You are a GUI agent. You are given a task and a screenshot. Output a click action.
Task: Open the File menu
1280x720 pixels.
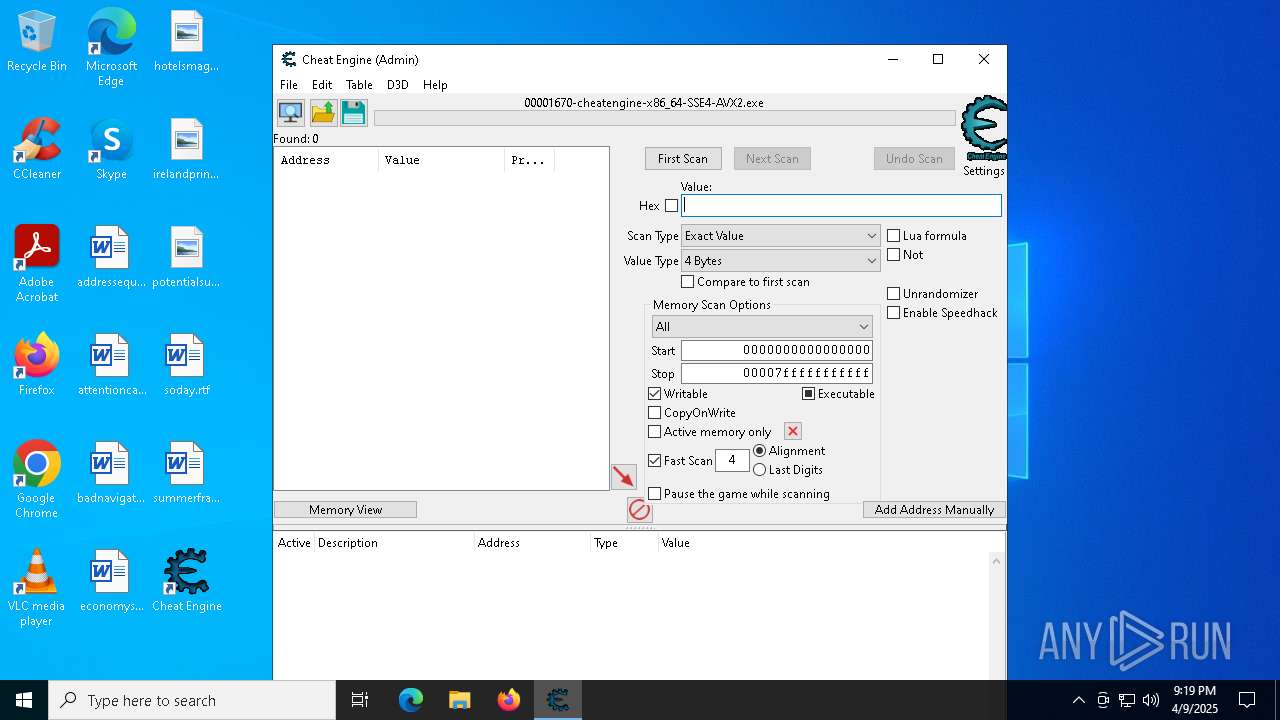(289, 85)
